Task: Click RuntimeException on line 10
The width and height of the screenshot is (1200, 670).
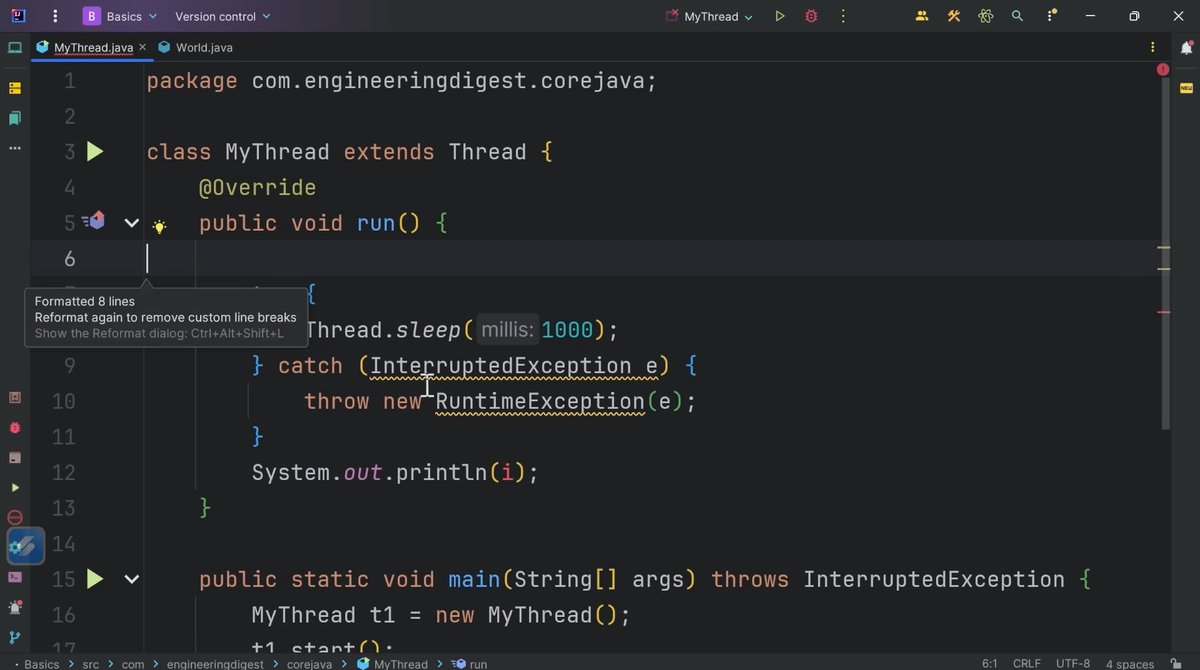Action: pos(540,402)
